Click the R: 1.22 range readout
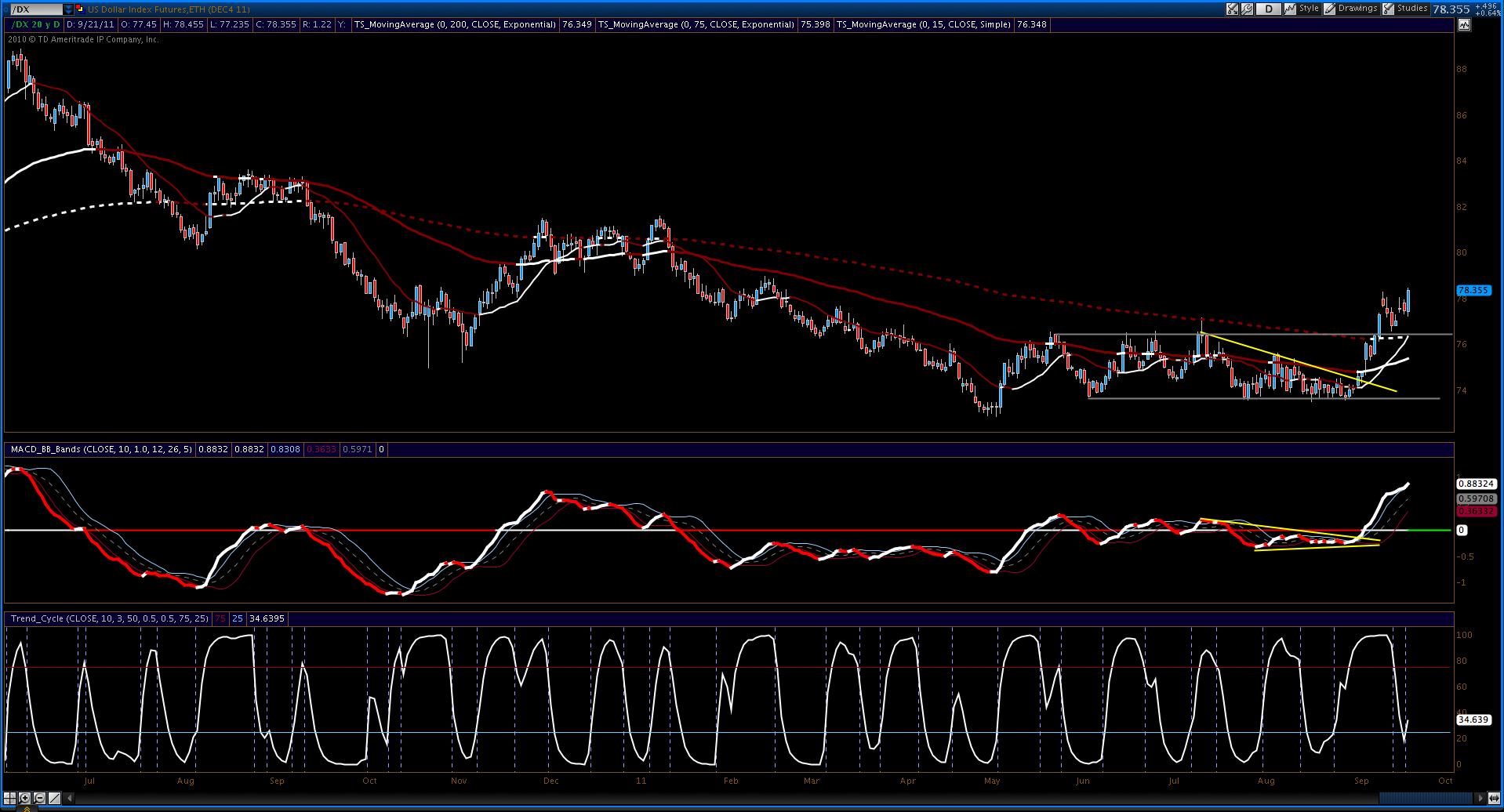The image size is (1504, 812). [x=317, y=24]
